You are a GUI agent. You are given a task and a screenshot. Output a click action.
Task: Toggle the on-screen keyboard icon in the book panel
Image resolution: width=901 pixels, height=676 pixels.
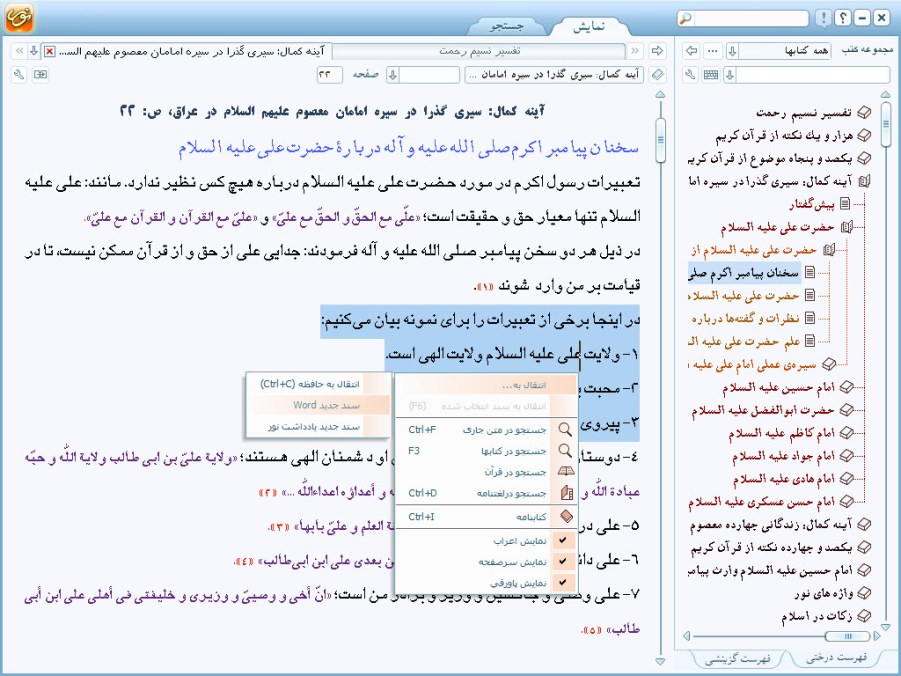[710, 75]
